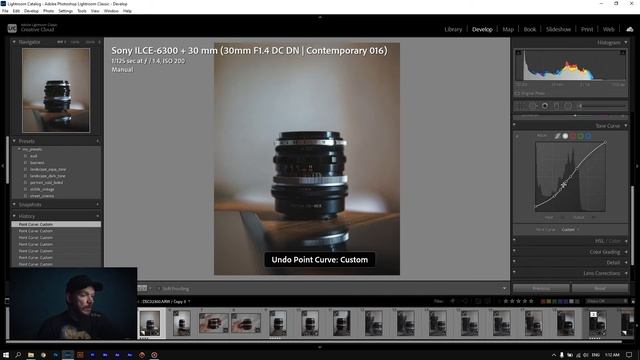Image resolution: width=640 pixels, height=360 pixels.
Task: Enable the Soft Proofing checkbox
Action: click(159, 289)
